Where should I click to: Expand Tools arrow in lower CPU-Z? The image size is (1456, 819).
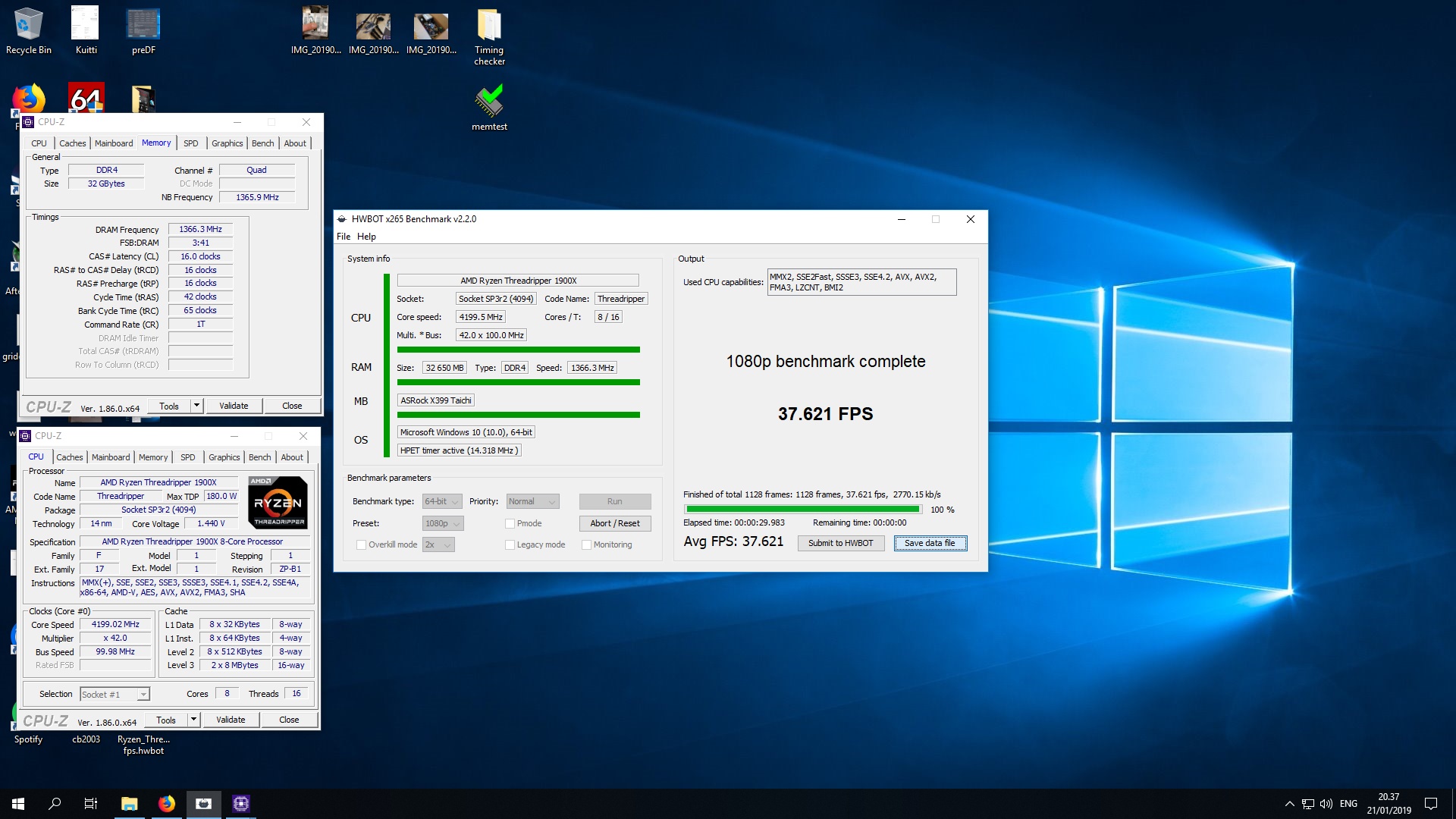click(193, 720)
